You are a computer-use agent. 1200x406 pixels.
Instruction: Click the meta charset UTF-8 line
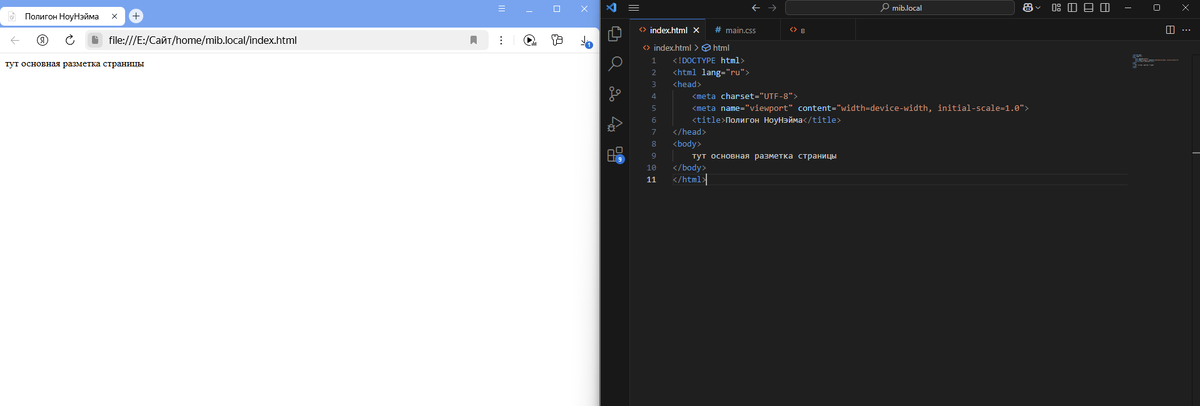coord(744,96)
